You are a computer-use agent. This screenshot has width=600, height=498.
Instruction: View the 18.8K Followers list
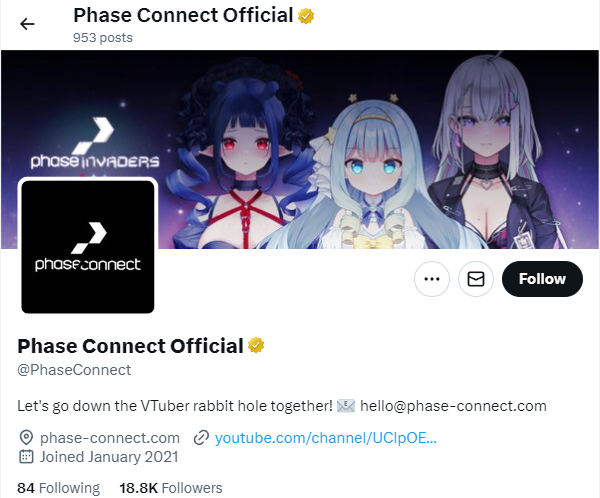click(x=171, y=488)
